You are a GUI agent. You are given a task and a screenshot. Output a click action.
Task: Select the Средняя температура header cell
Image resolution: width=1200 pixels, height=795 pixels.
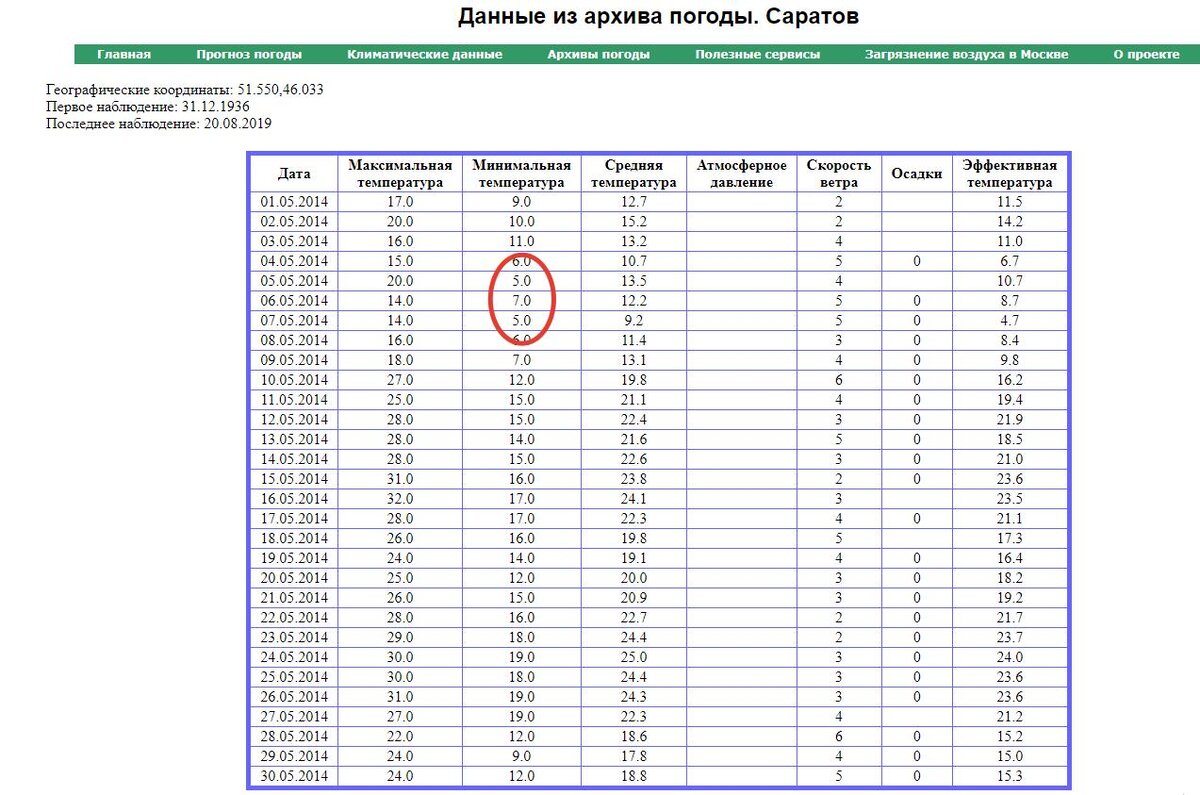[x=636, y=173]
